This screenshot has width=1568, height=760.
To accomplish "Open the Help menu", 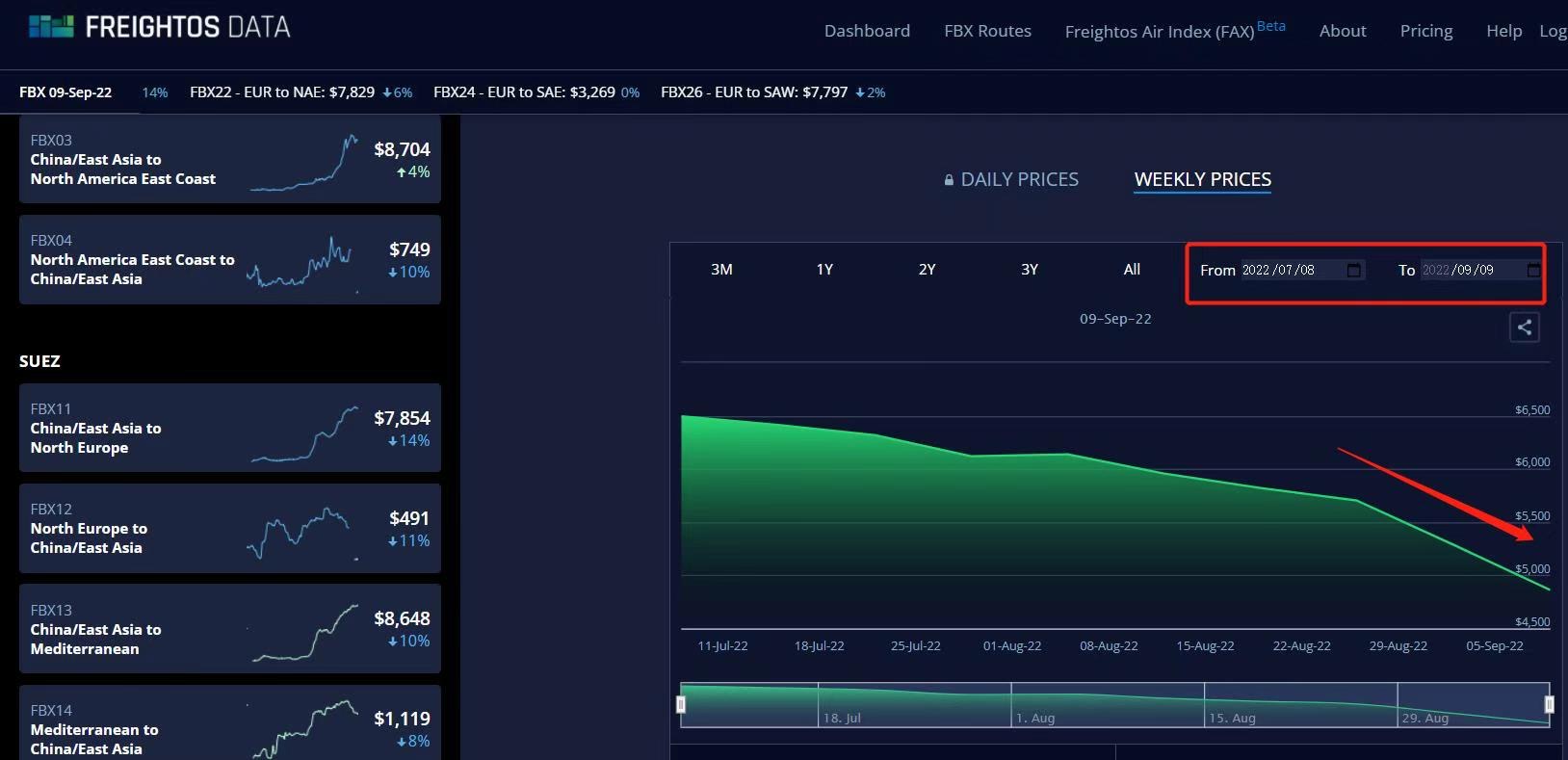I will pos(1503,31).
